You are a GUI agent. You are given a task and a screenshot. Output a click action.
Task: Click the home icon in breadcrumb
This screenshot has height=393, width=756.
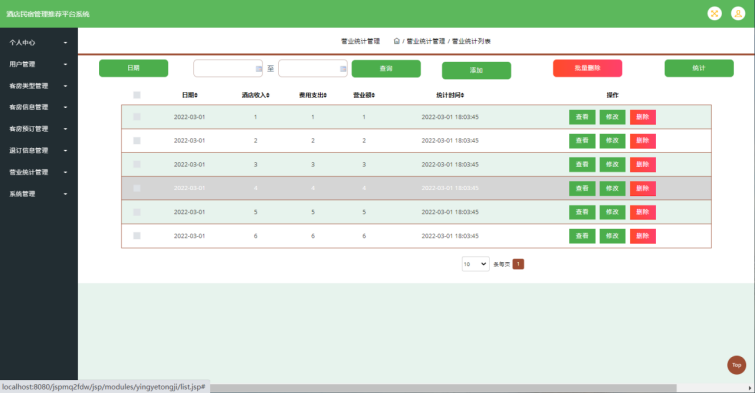click(x=396, y=41)
